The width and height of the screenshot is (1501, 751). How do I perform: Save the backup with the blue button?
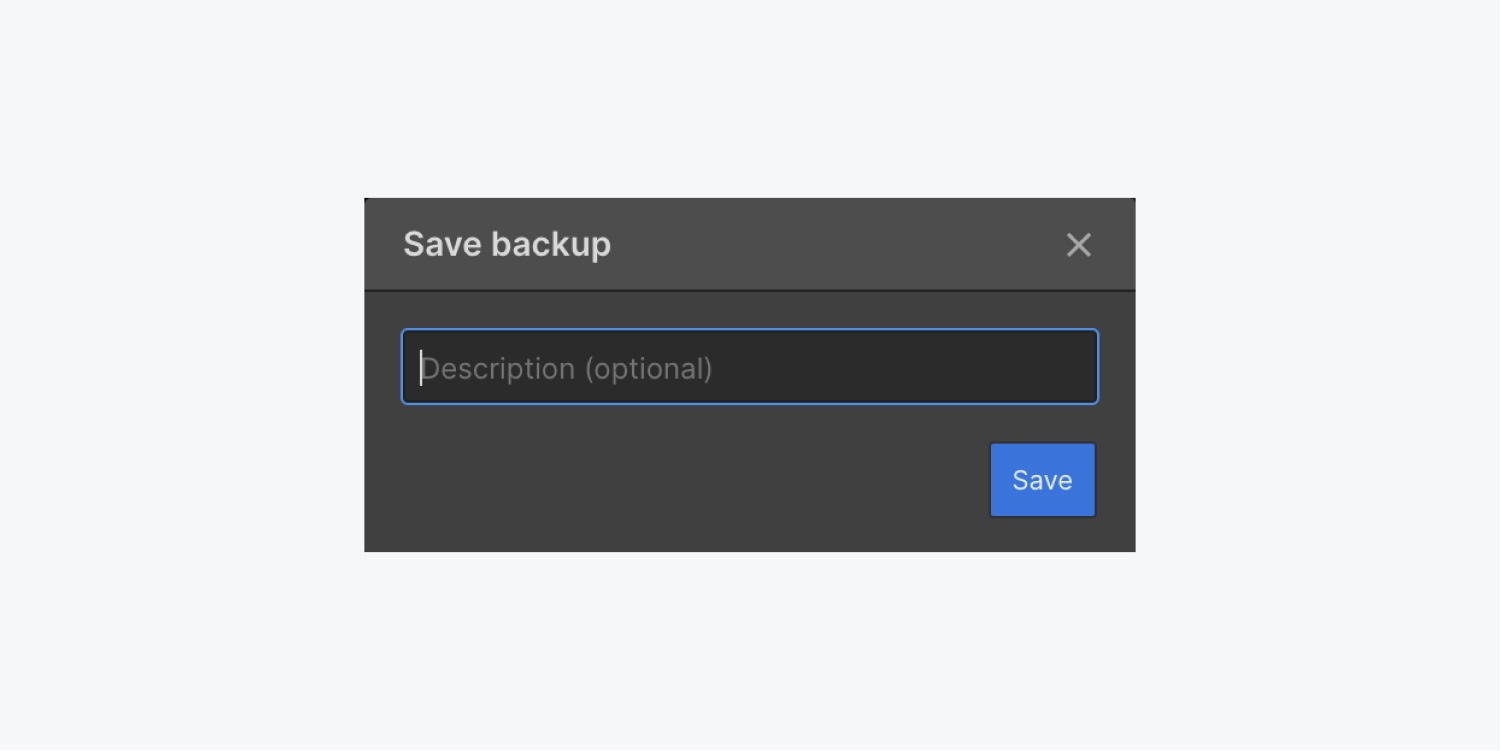(x=1043, y=480)
